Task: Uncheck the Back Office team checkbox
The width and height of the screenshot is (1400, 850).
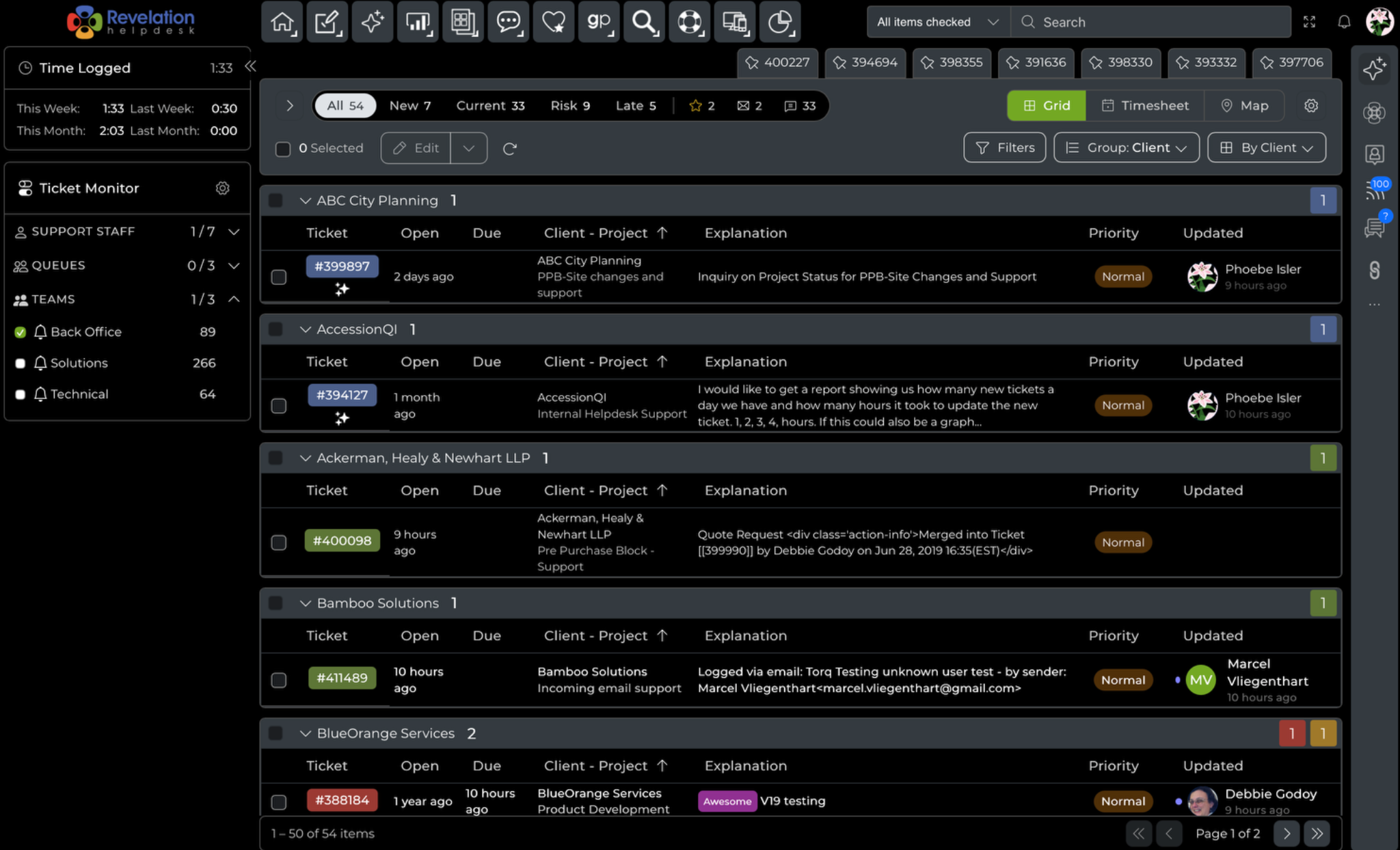Action: click(21, 332)
